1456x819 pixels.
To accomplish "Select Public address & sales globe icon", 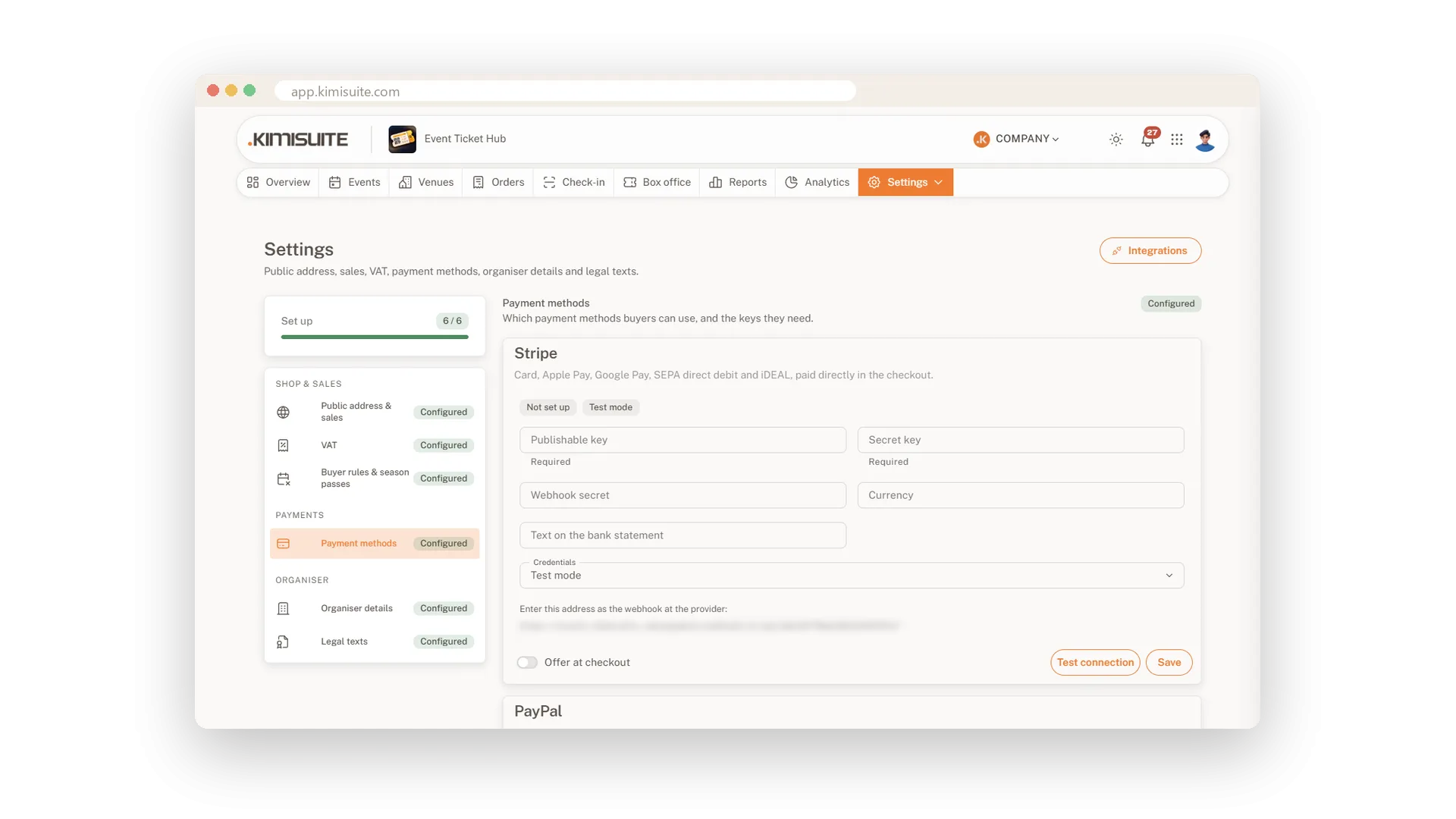I will pyautogui.click(x=283, y=412).
